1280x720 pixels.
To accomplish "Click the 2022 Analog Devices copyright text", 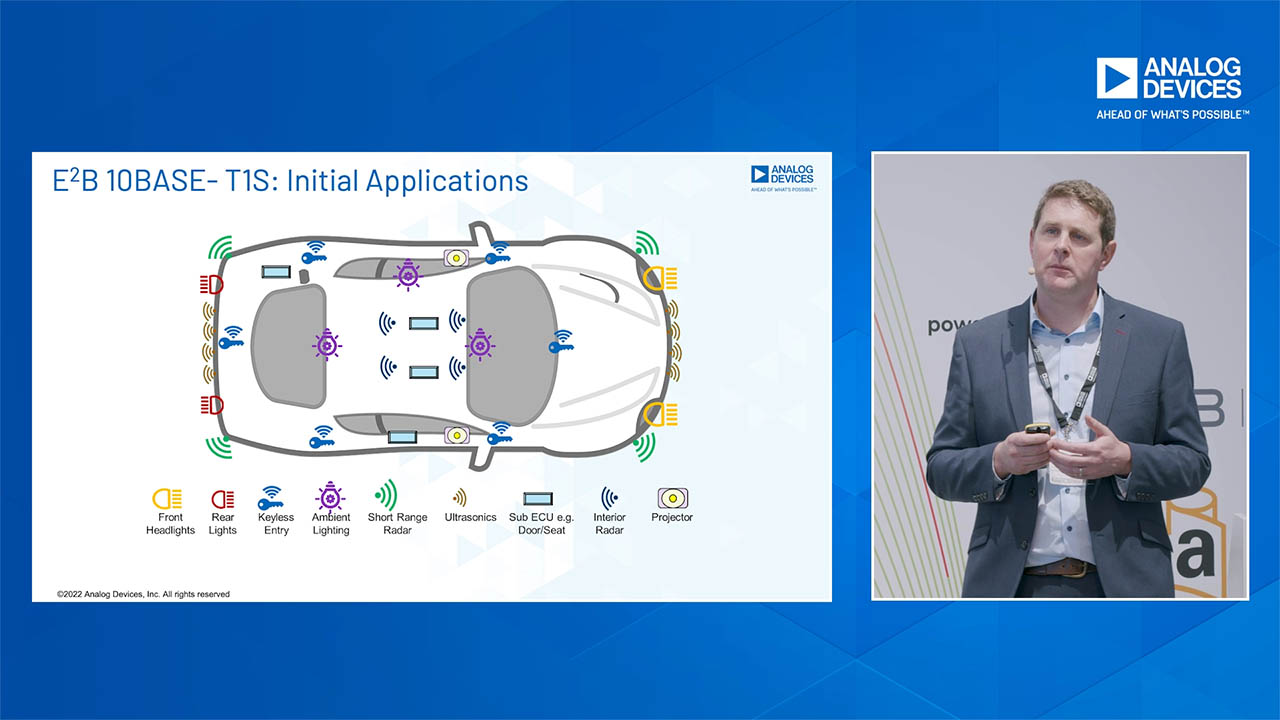I will [144, 594].
